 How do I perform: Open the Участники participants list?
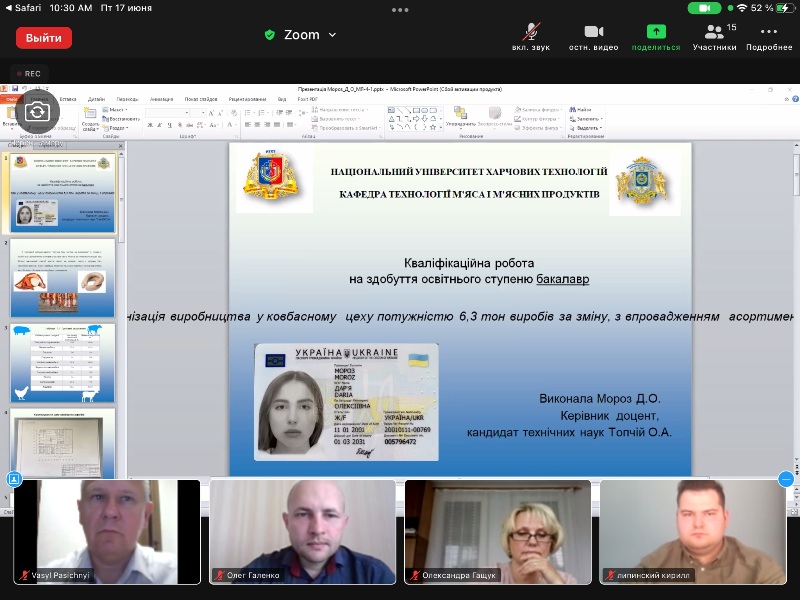click(x=714, y=36)
